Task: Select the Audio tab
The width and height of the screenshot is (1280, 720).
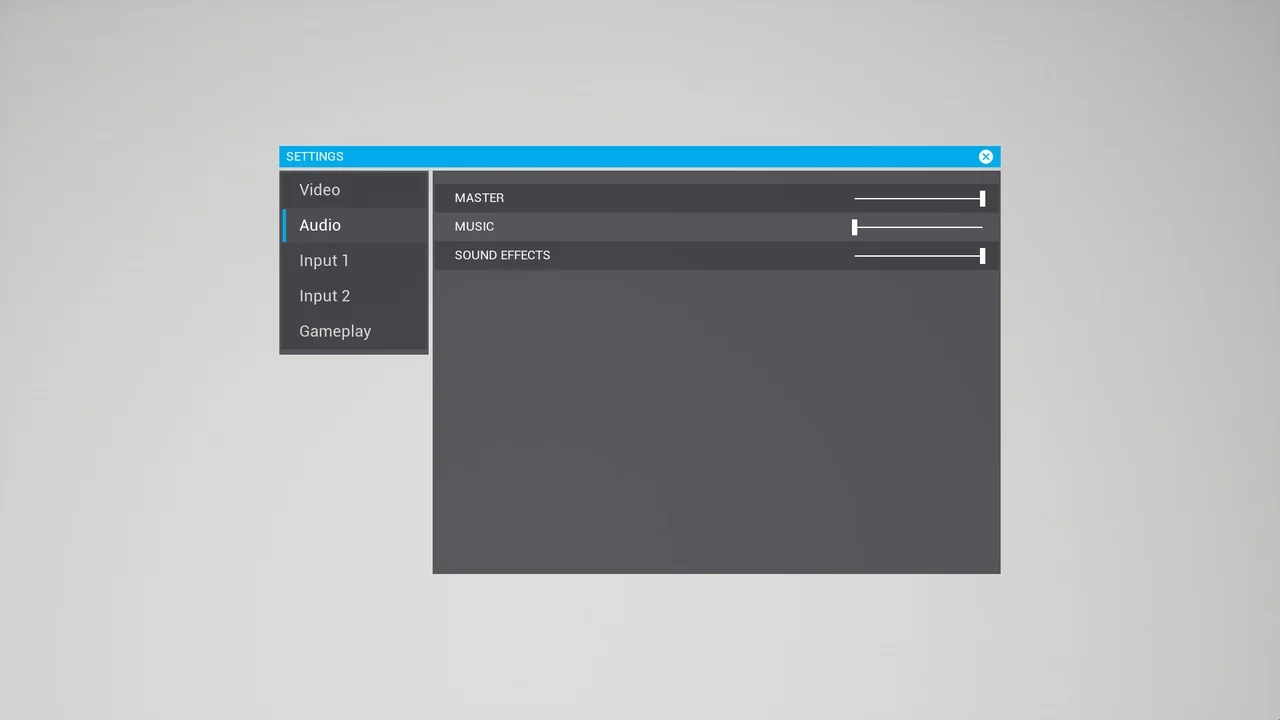Action: pyautogui.click(x=320, y=225)
